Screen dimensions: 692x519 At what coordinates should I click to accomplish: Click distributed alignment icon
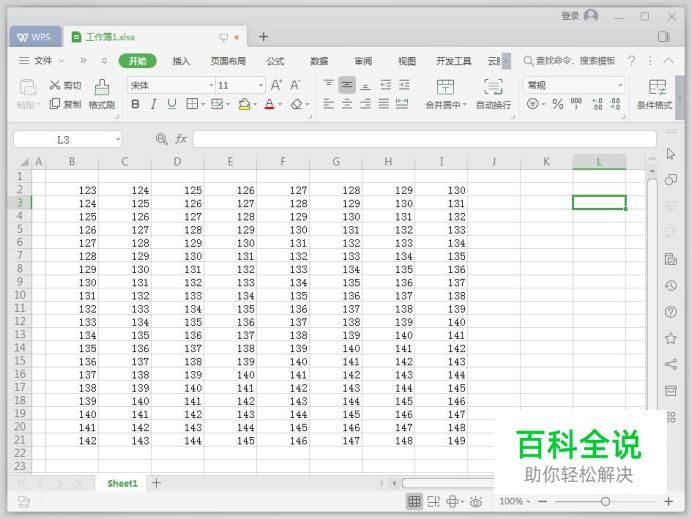coord(402,104)
